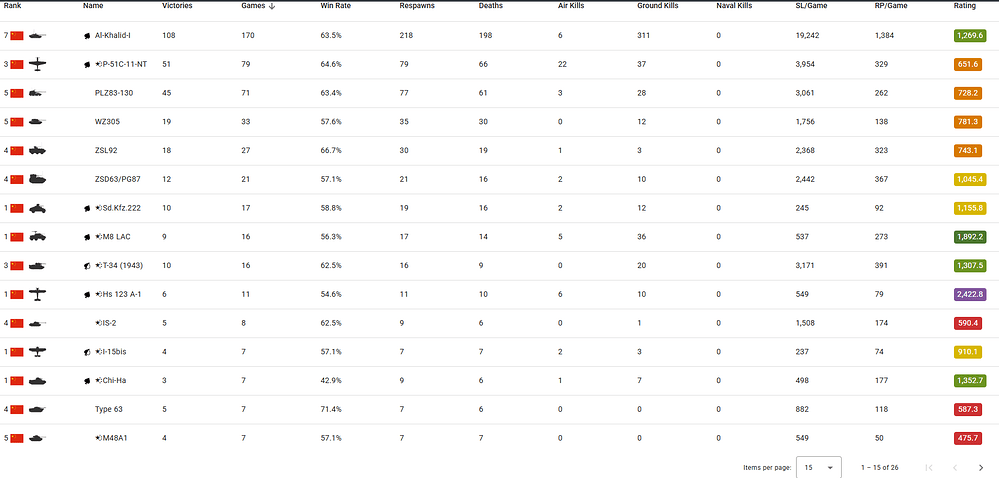The image size is (999, 478).
Task: Click the Al-Khalid-I tank silhouette icon
Action: point(37,36)
